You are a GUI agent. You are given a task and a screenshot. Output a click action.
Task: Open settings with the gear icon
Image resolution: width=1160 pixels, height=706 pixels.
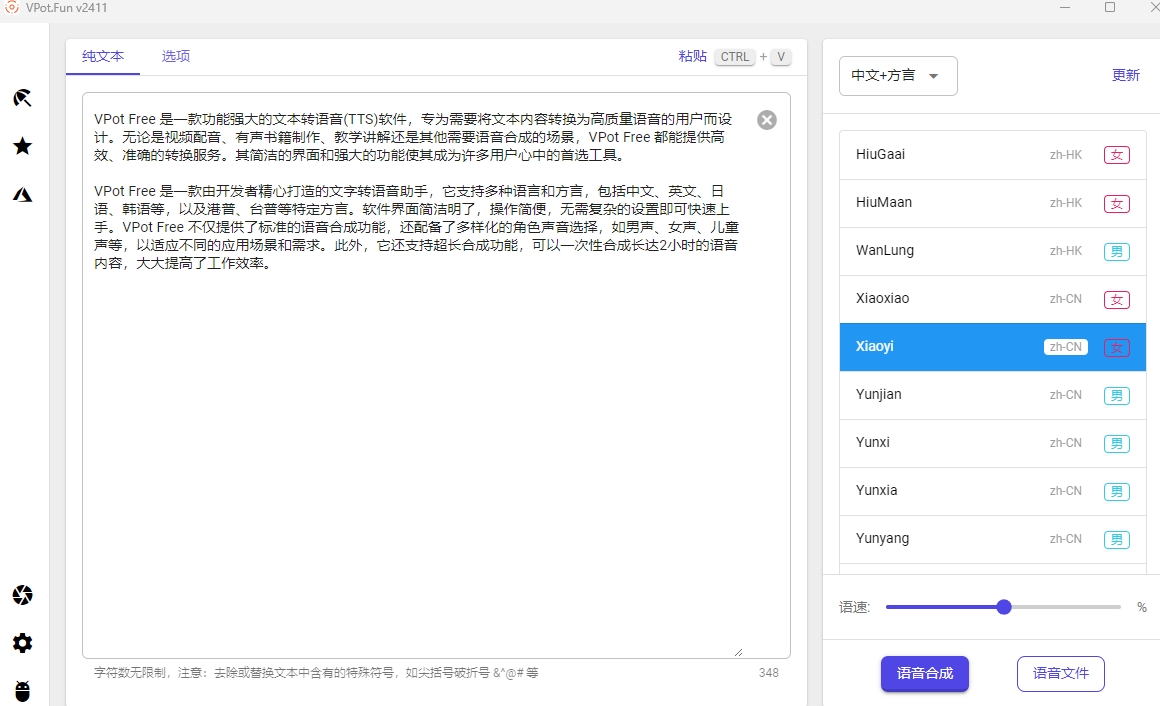click(22, 643)
